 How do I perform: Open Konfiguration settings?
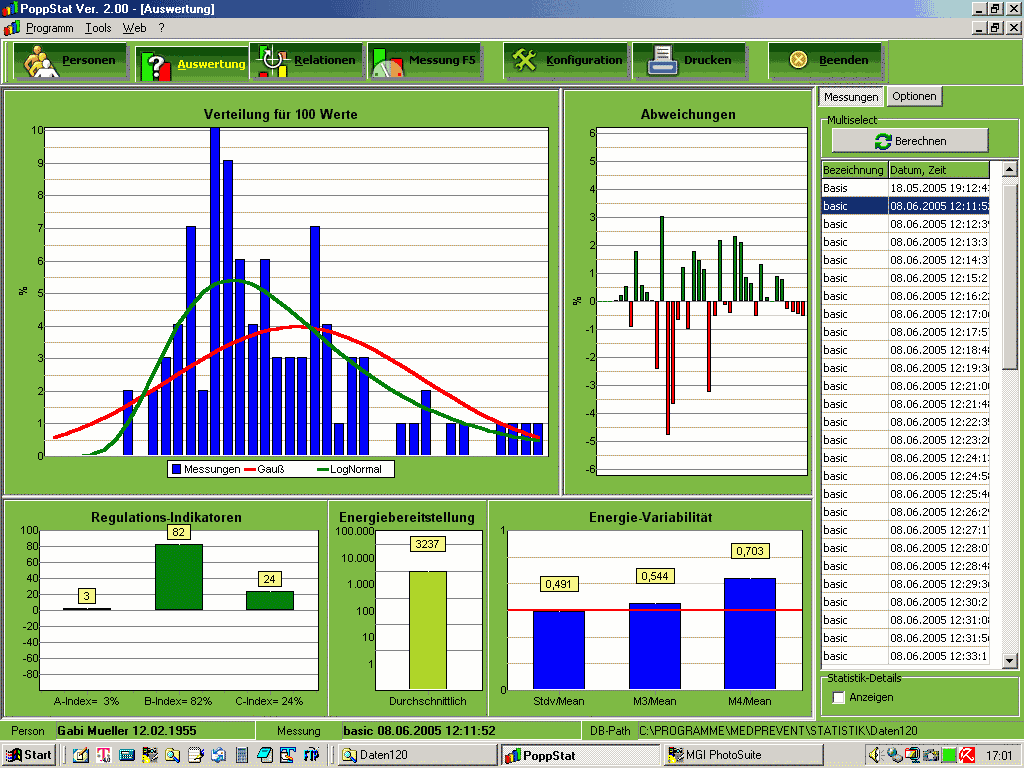tap(566, 61)
